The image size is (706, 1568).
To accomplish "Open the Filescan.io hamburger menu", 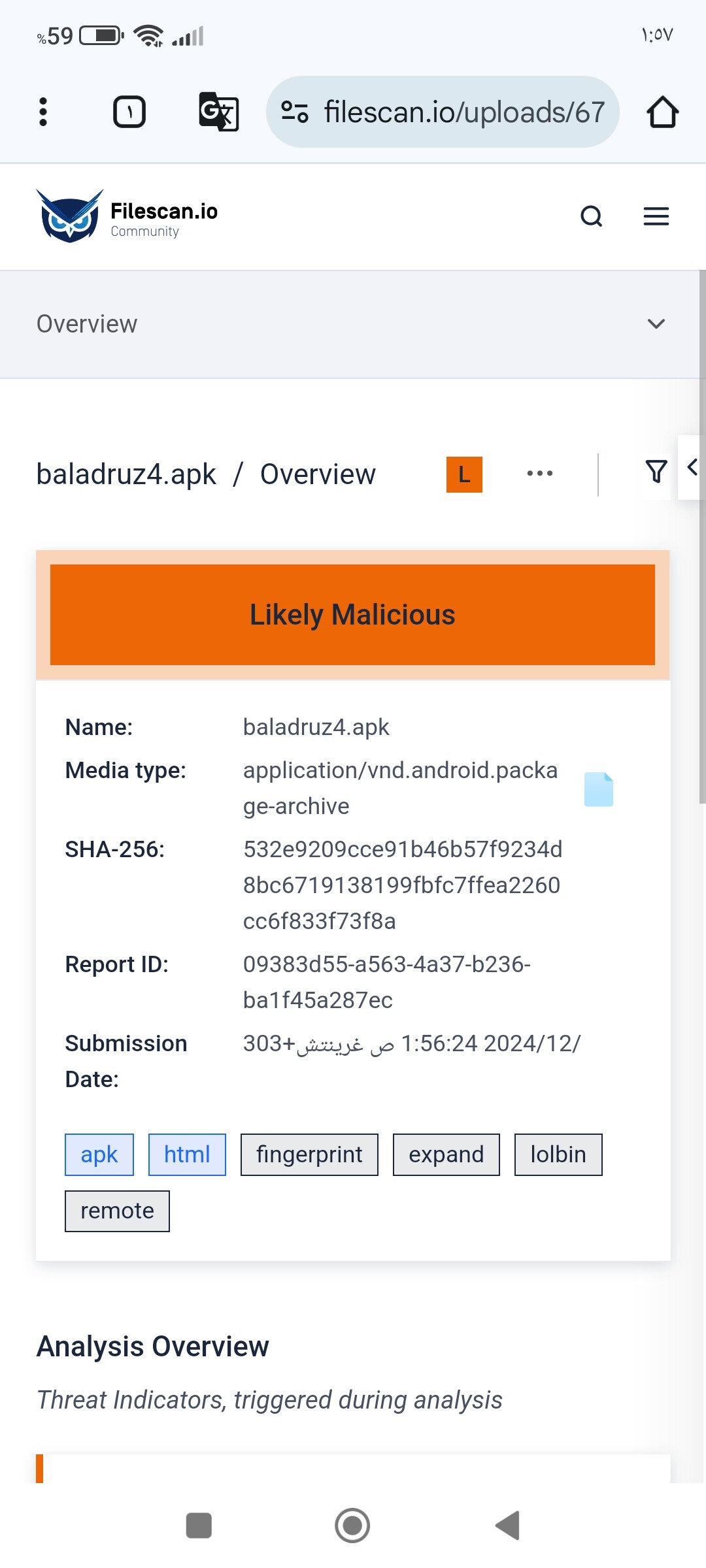I will coord(656,216).
